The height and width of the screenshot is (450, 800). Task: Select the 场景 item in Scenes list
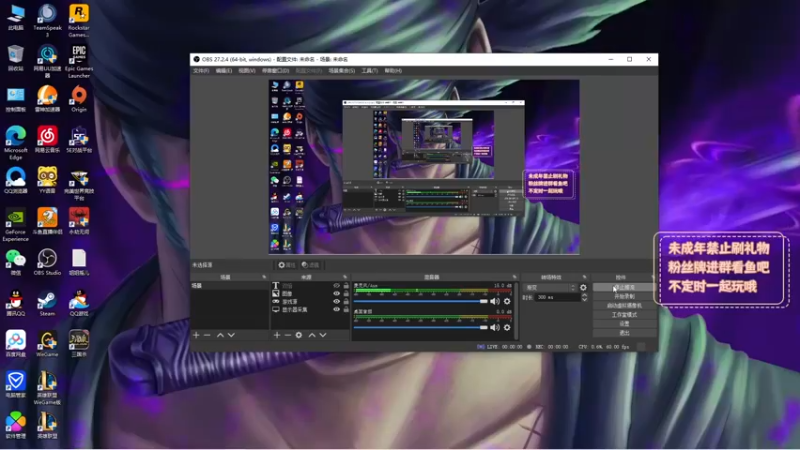point(230,286)
